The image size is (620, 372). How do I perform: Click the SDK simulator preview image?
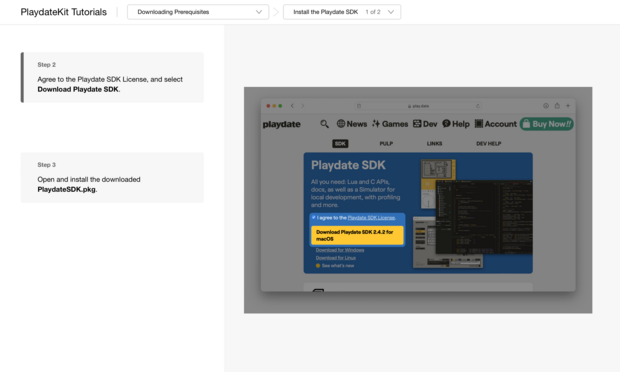[473, 213]
